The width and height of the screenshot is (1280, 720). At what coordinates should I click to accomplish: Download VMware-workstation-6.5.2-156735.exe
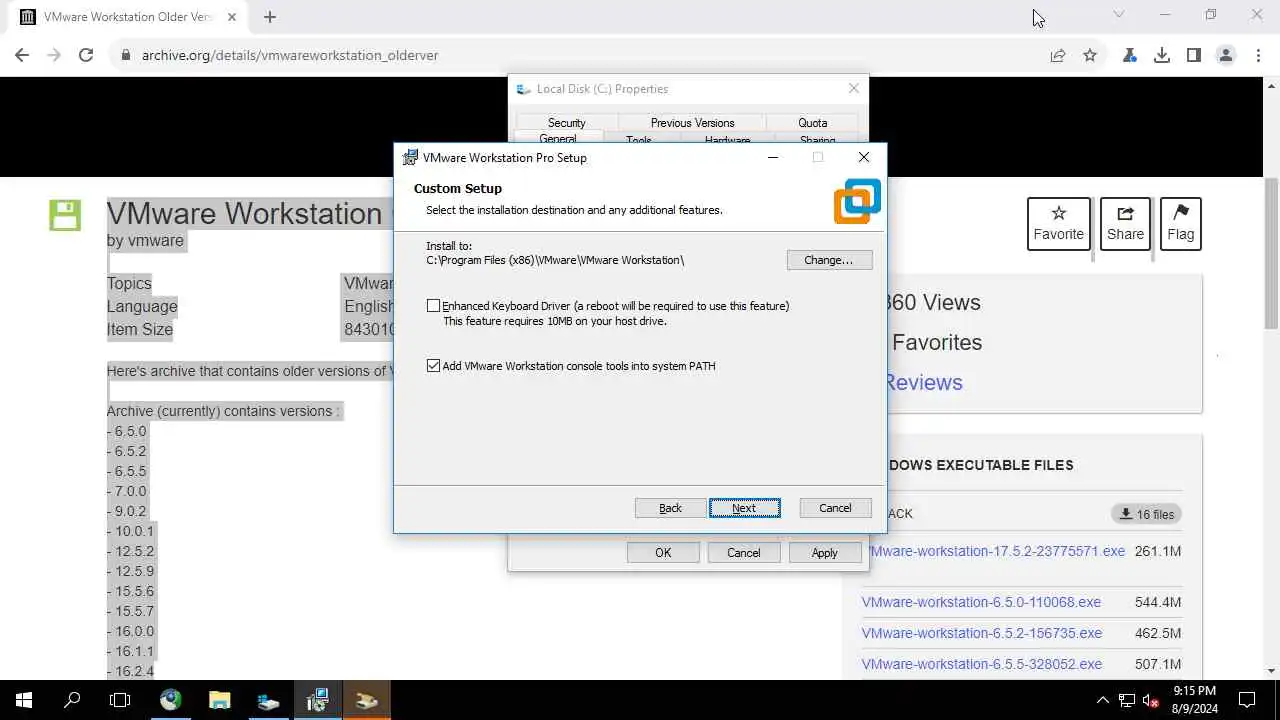982,633
